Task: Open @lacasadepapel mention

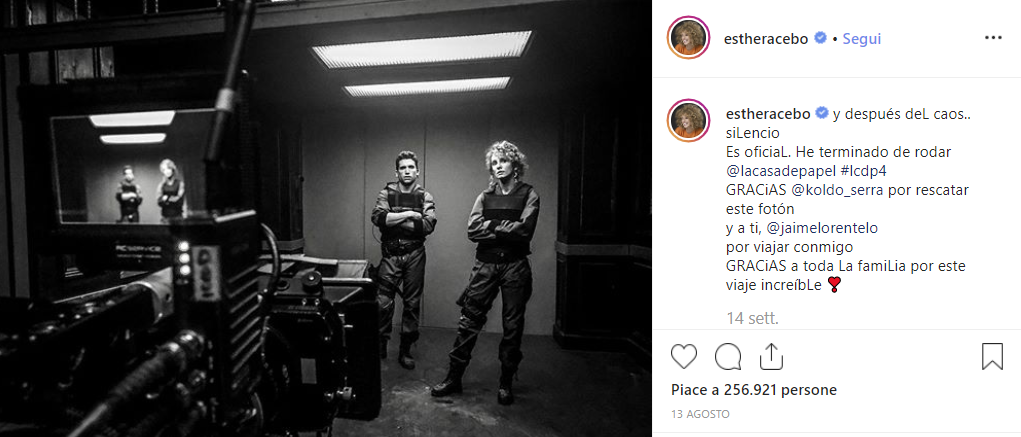Action: tap(770, 171)
